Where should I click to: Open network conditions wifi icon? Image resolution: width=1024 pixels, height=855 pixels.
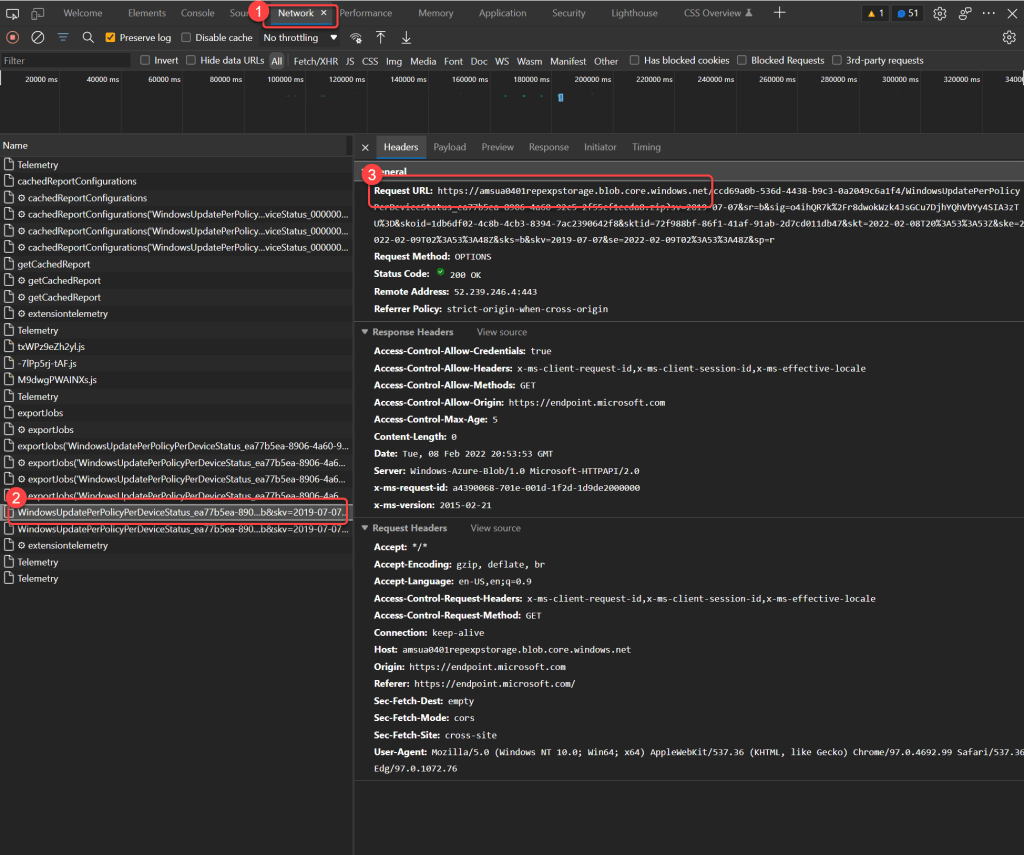[x=356, y=37]
